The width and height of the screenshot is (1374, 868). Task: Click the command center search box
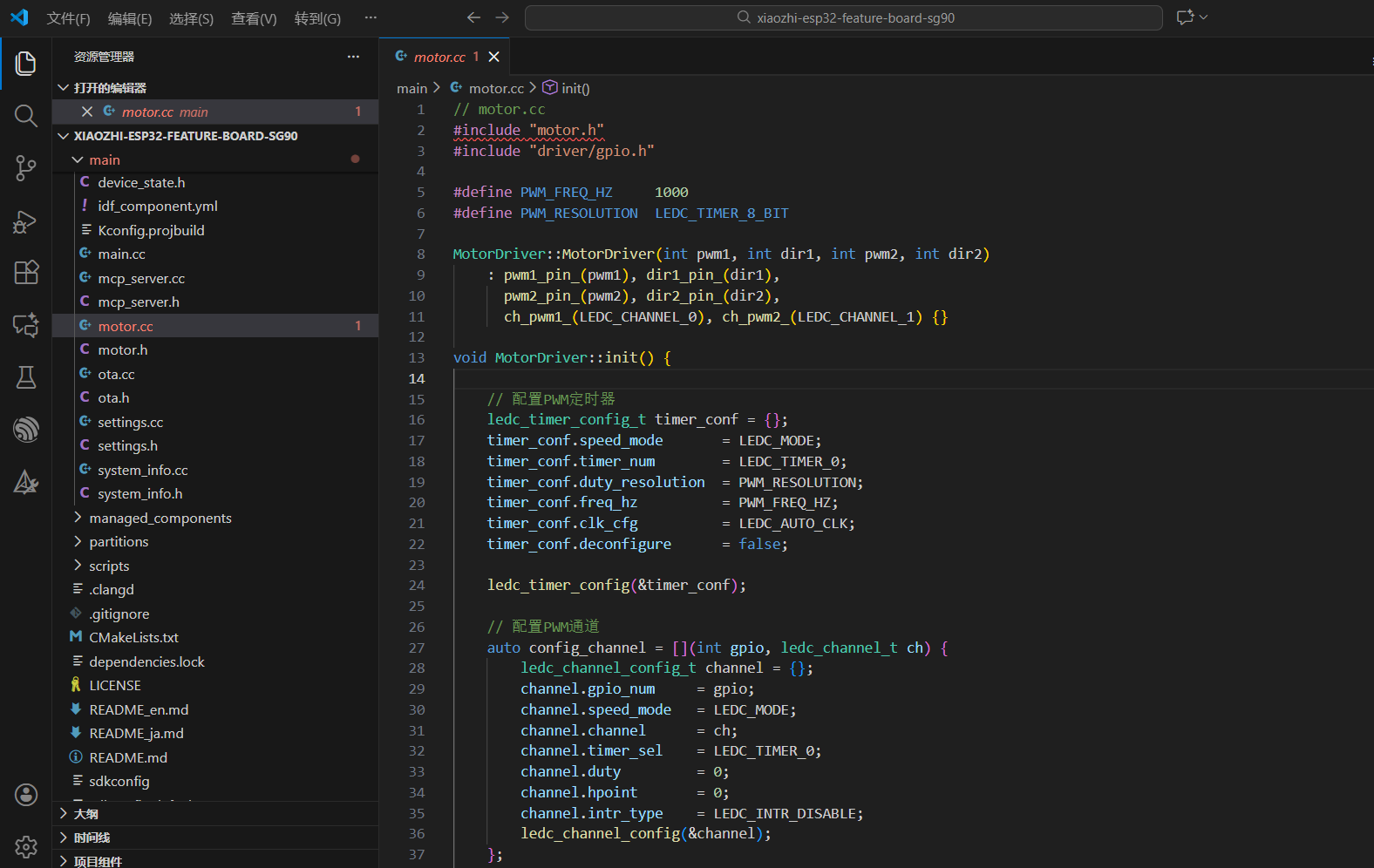click(843, 18)
